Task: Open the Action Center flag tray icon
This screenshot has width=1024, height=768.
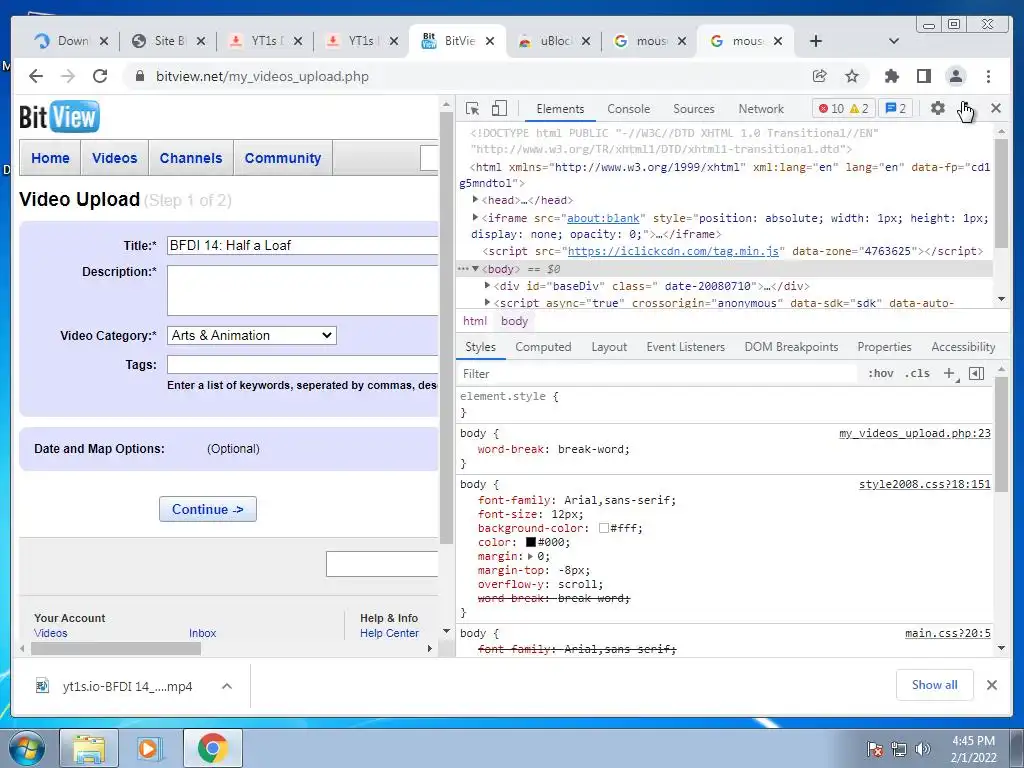Action: pyautogui.click(x=875, y=749)
